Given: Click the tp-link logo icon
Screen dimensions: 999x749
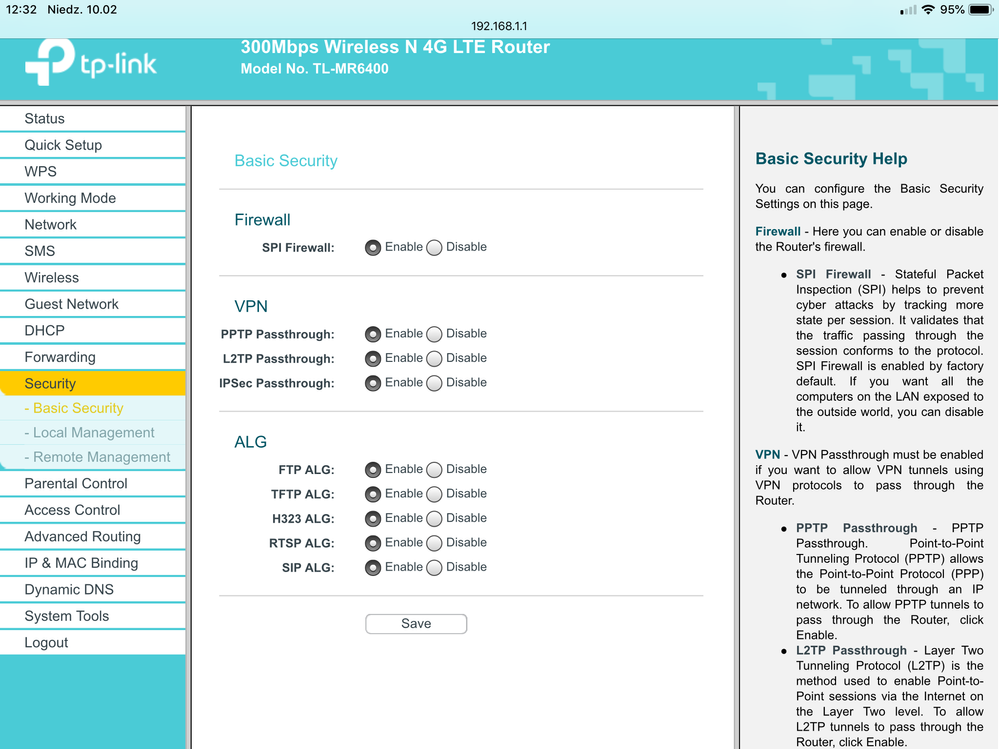Looking at the screenshot, I should tap(50, 63).
